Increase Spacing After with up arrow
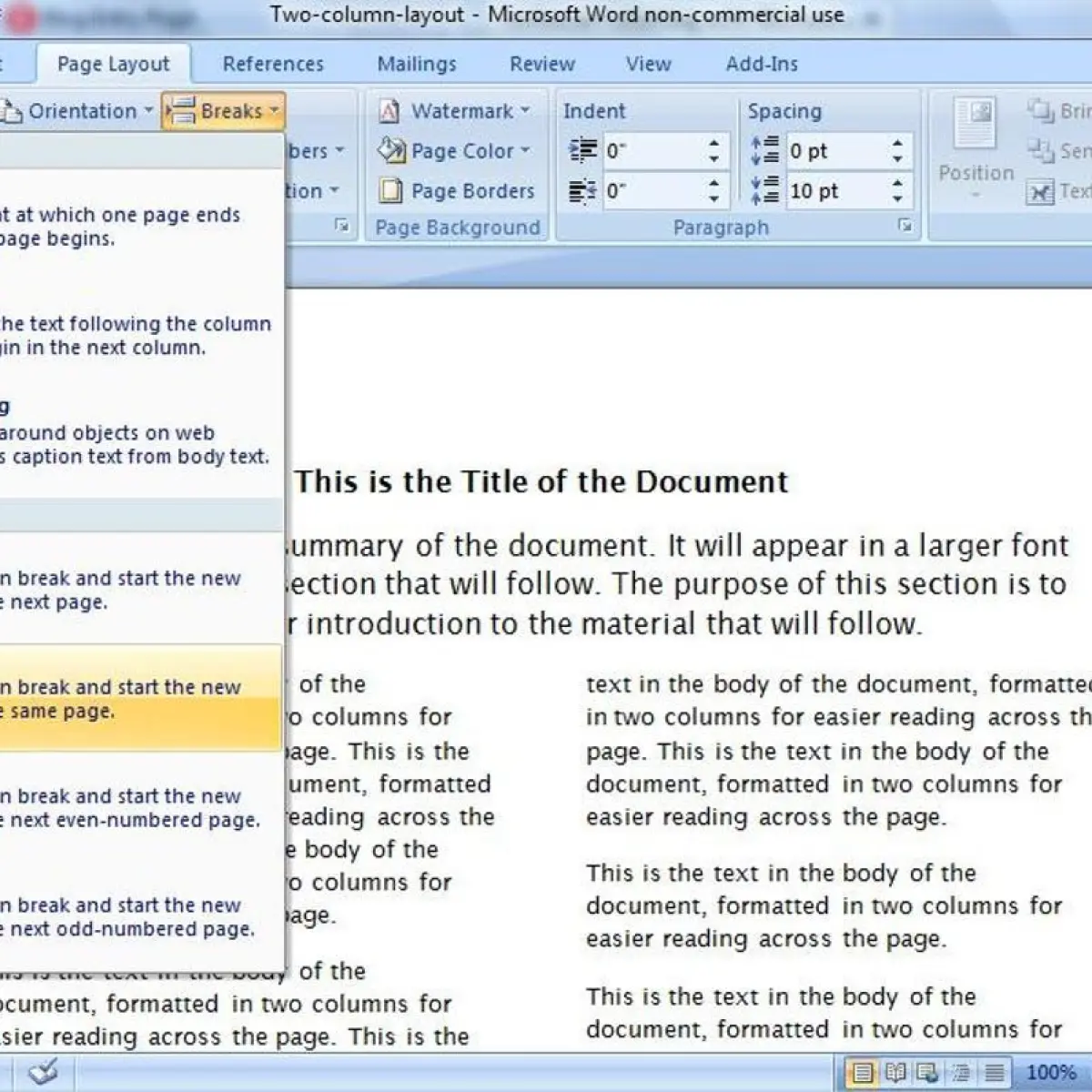 897,183
